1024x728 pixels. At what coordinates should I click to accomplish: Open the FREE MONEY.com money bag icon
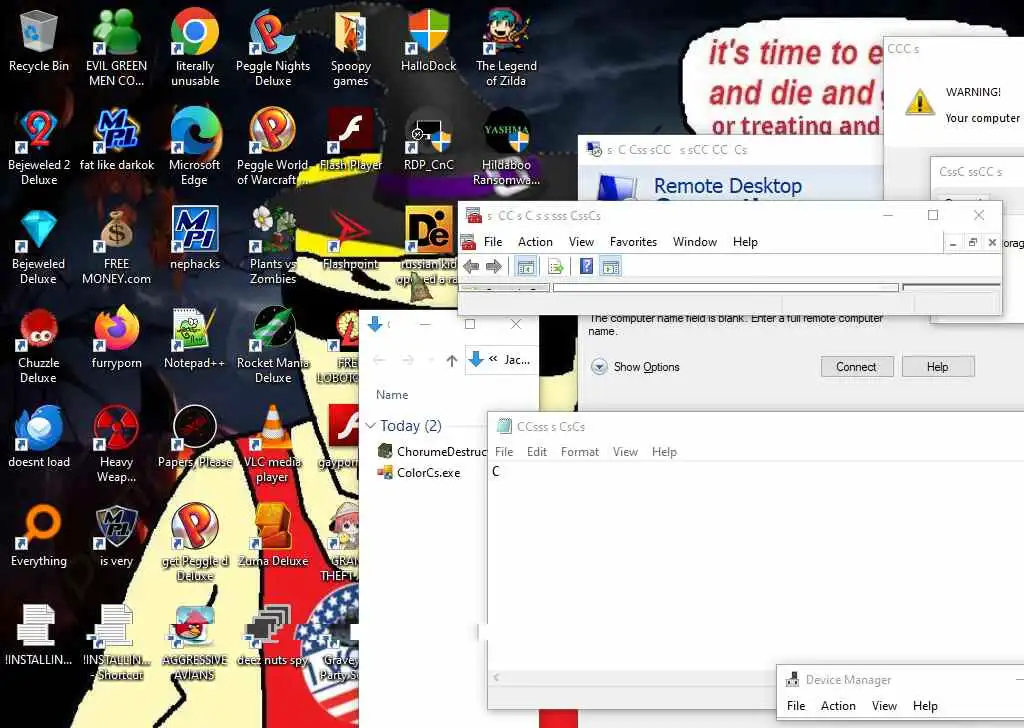tap(116, 245)
